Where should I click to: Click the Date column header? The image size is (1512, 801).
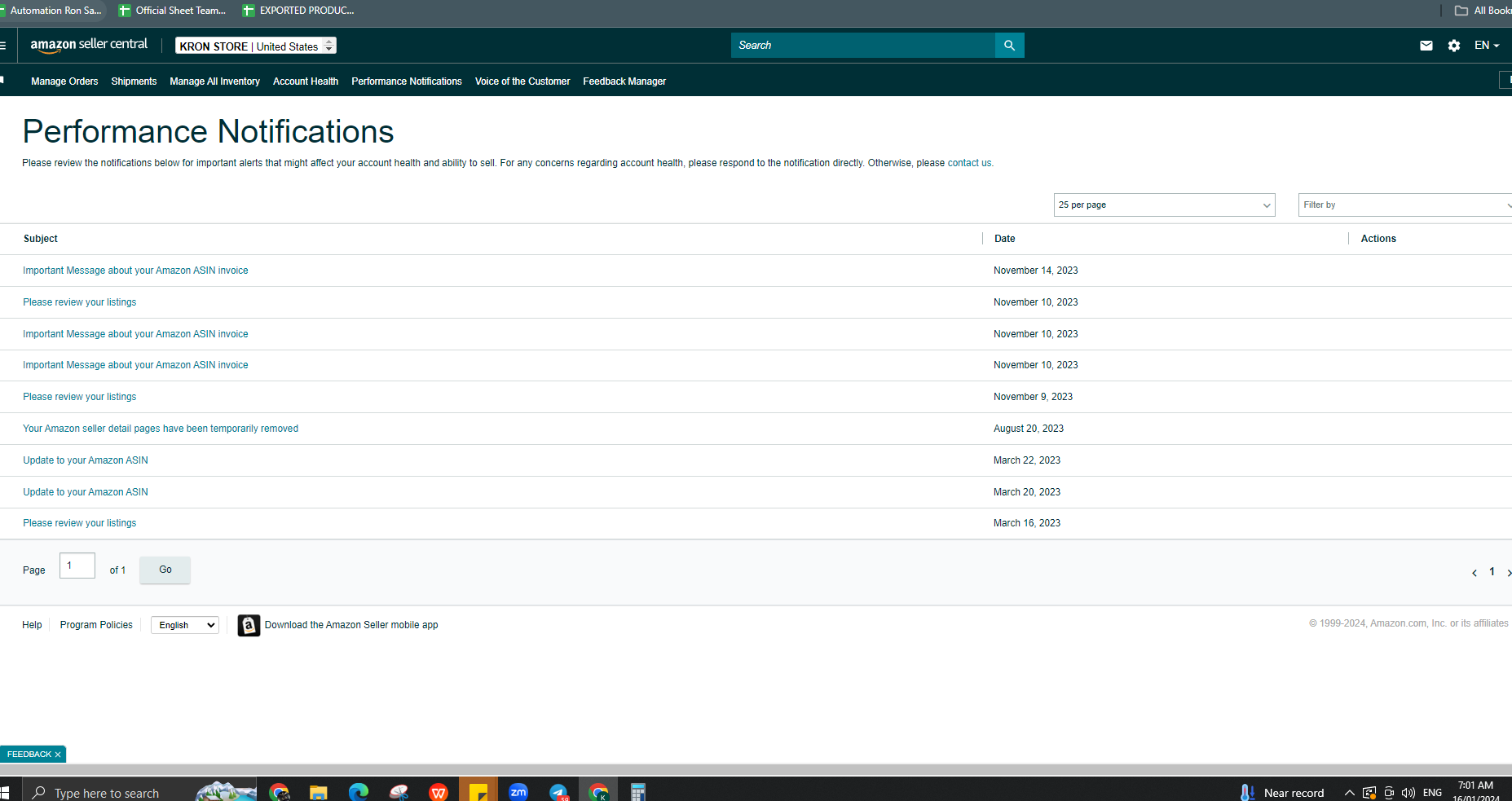pyautogui.click(x=1005, y=239)
